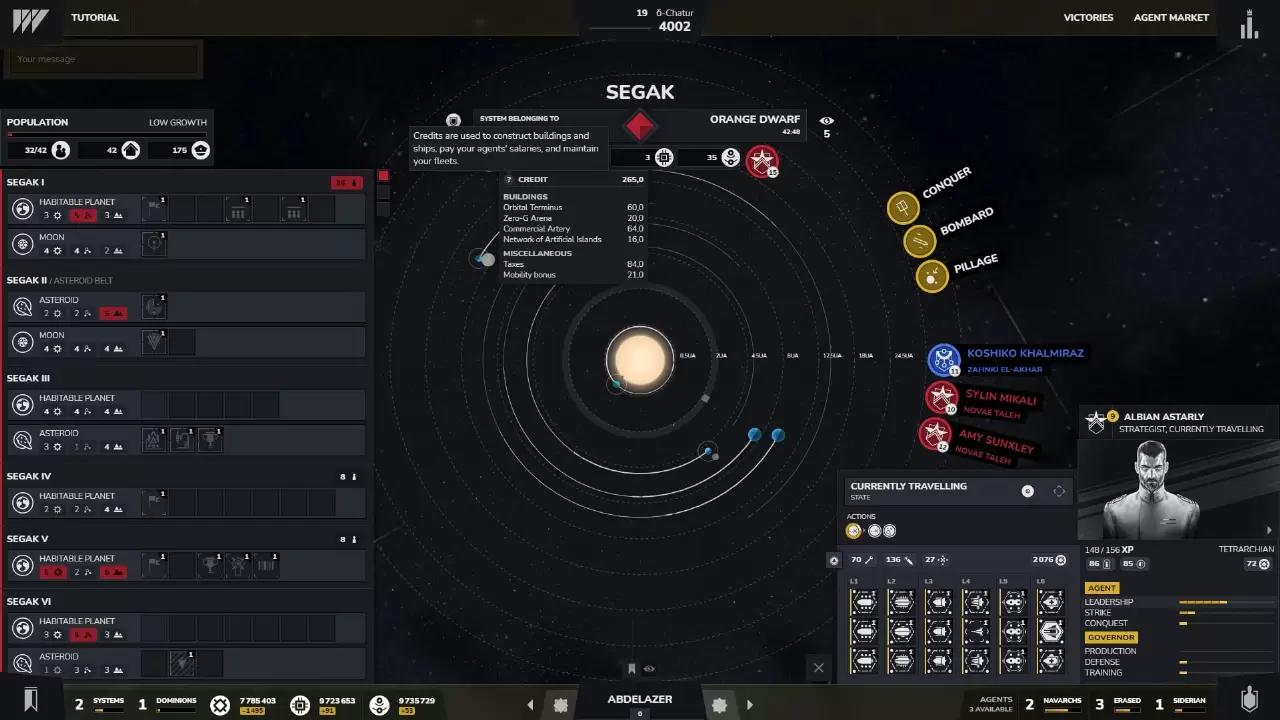1280x720 pixels.
Task: Open the fortress icon in bottom-right corner
Action: click(1249, 699)
